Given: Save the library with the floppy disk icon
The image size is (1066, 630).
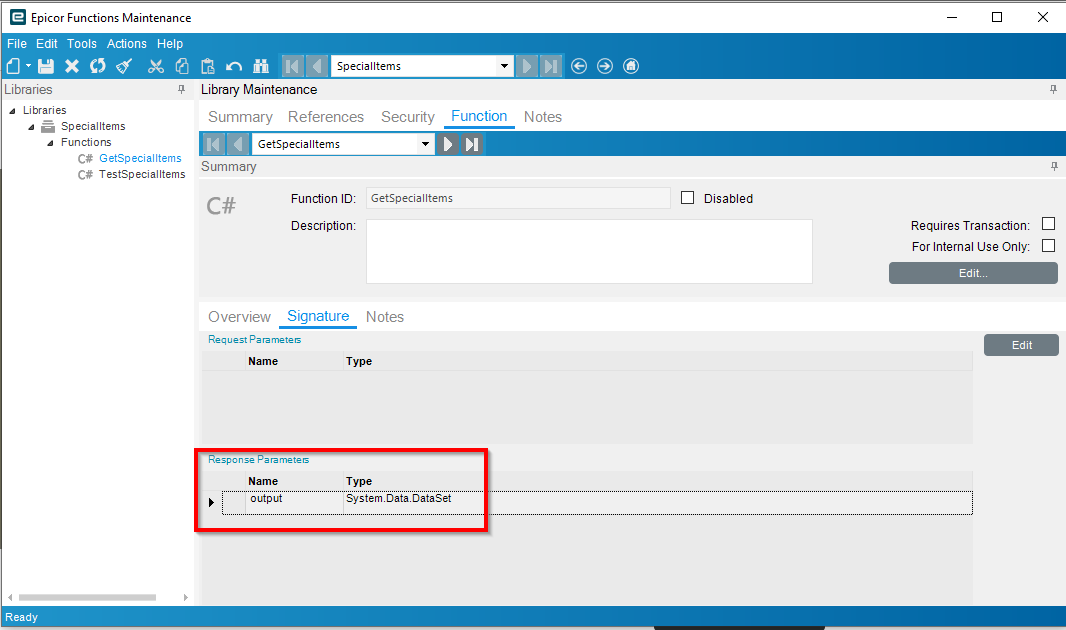Looking at the screenshot, I should (46, 66).
